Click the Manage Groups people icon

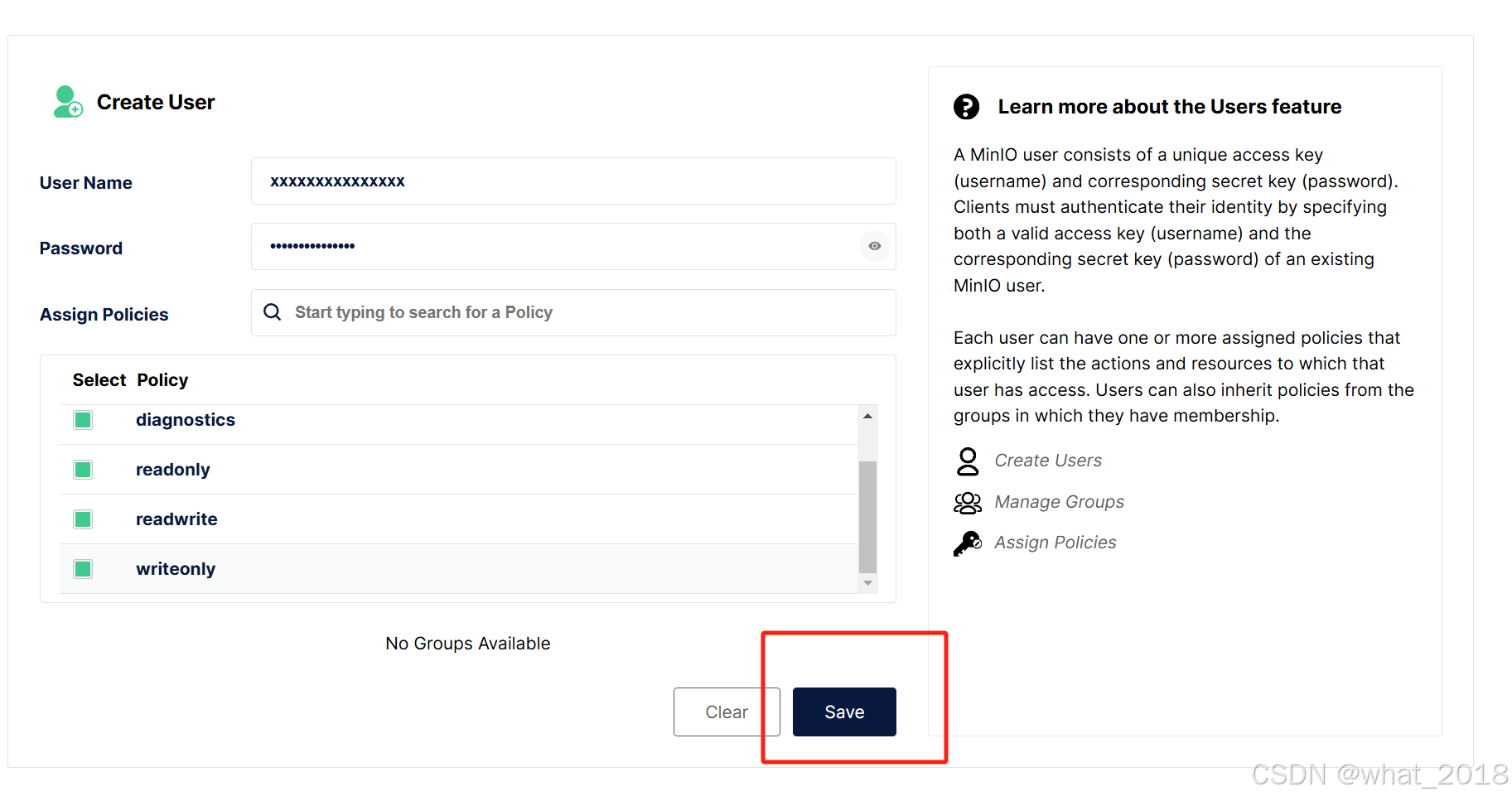967,503
